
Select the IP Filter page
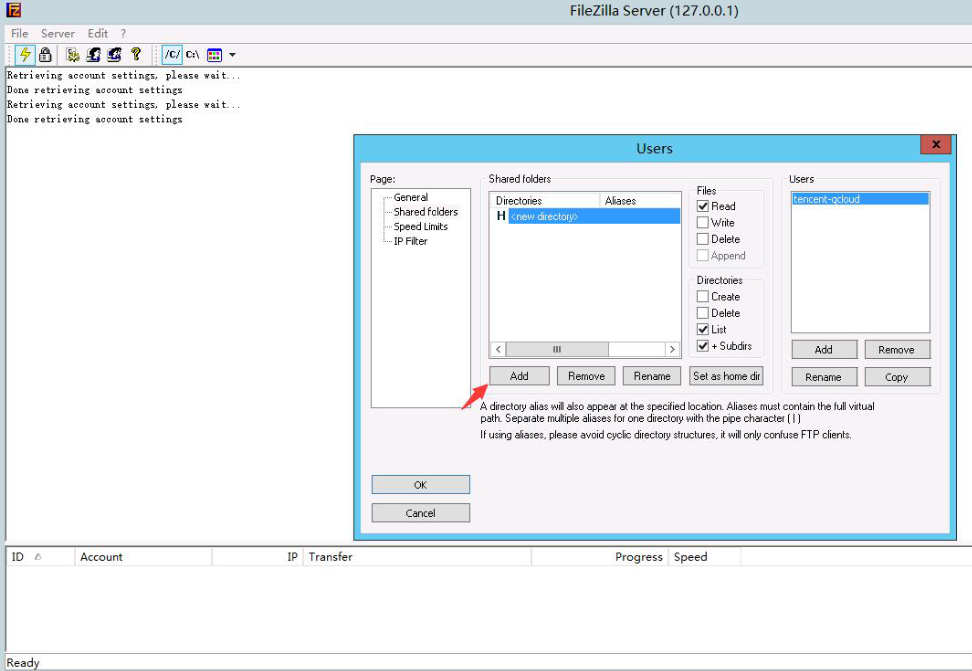pyautogui.click(x=410, y=241)
